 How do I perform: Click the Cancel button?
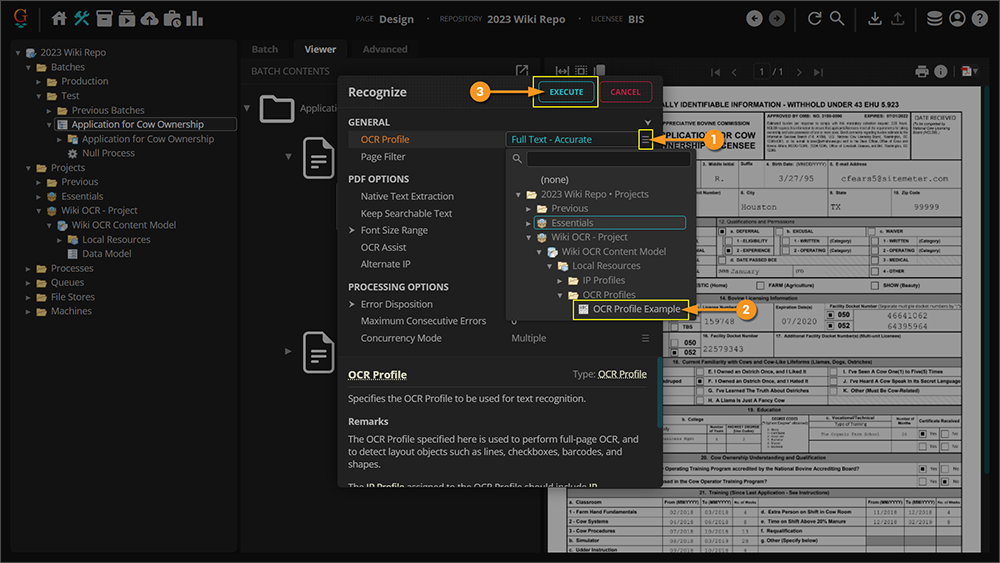click(x=625, y=92)
